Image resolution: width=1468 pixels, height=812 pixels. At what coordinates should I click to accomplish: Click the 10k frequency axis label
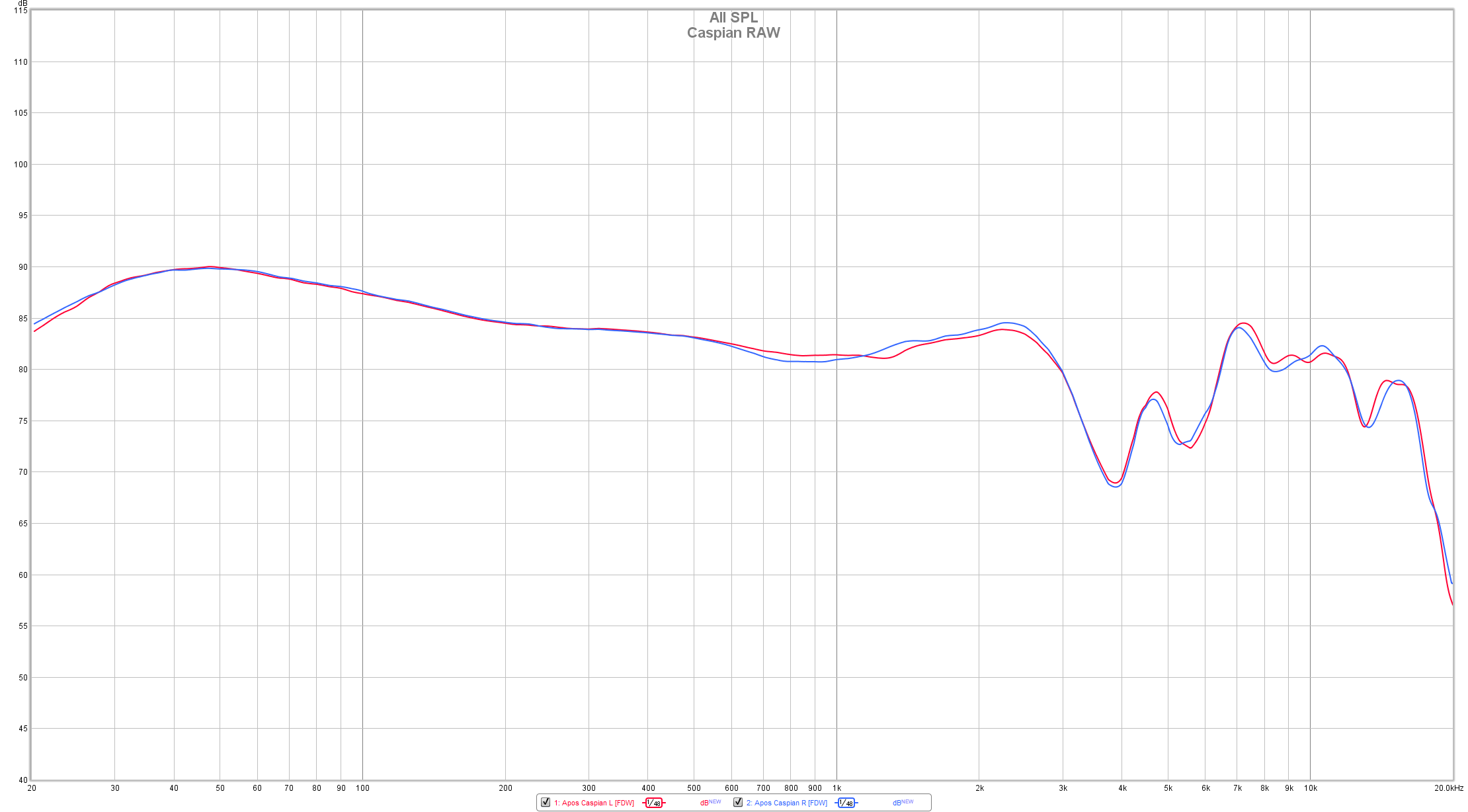pyautogui.click(x=1310, y=788)
